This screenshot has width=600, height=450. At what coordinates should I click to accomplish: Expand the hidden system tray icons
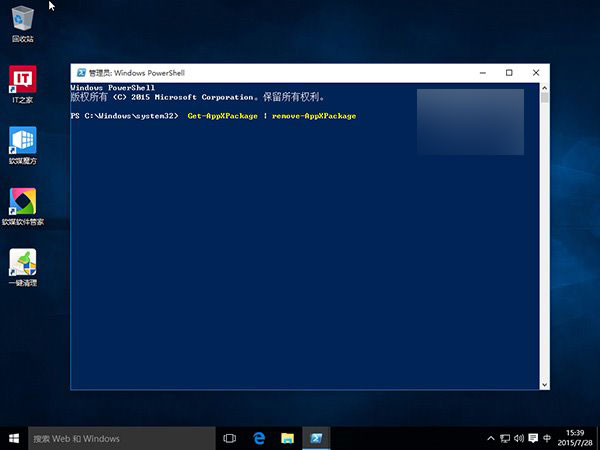click(490, 438)
